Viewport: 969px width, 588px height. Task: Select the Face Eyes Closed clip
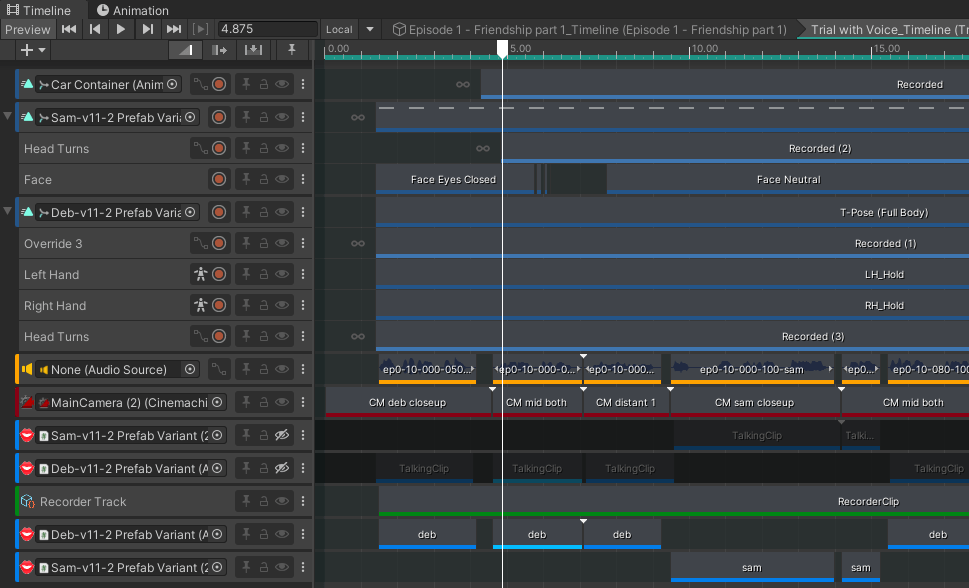tap(453, 180)
